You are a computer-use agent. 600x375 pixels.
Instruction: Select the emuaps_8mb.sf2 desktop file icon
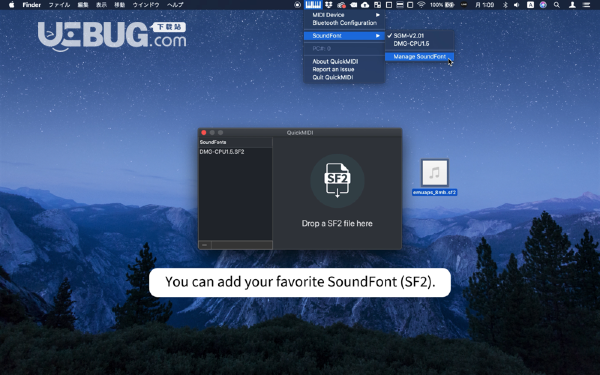pyautogui.click(x=435, y=172)
